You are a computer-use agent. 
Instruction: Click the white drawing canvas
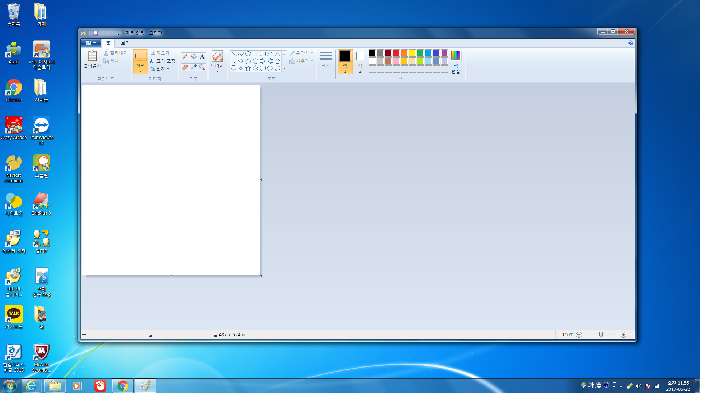coord(171,180)
